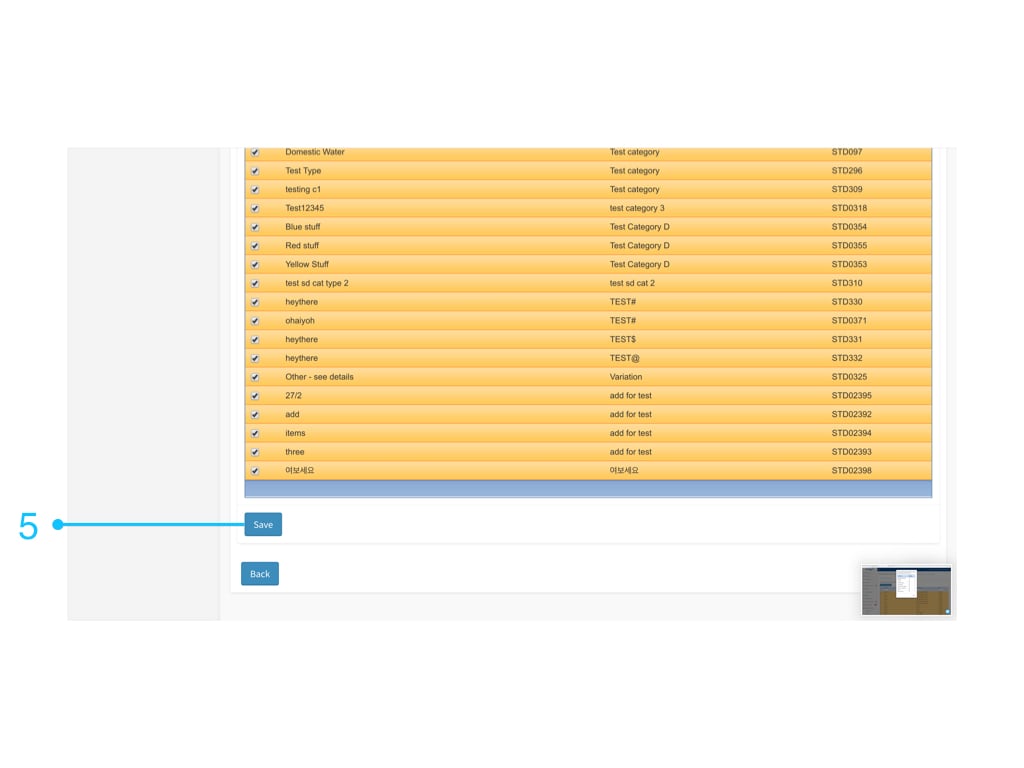Open the small preview thumbnail

pos(906,590)
